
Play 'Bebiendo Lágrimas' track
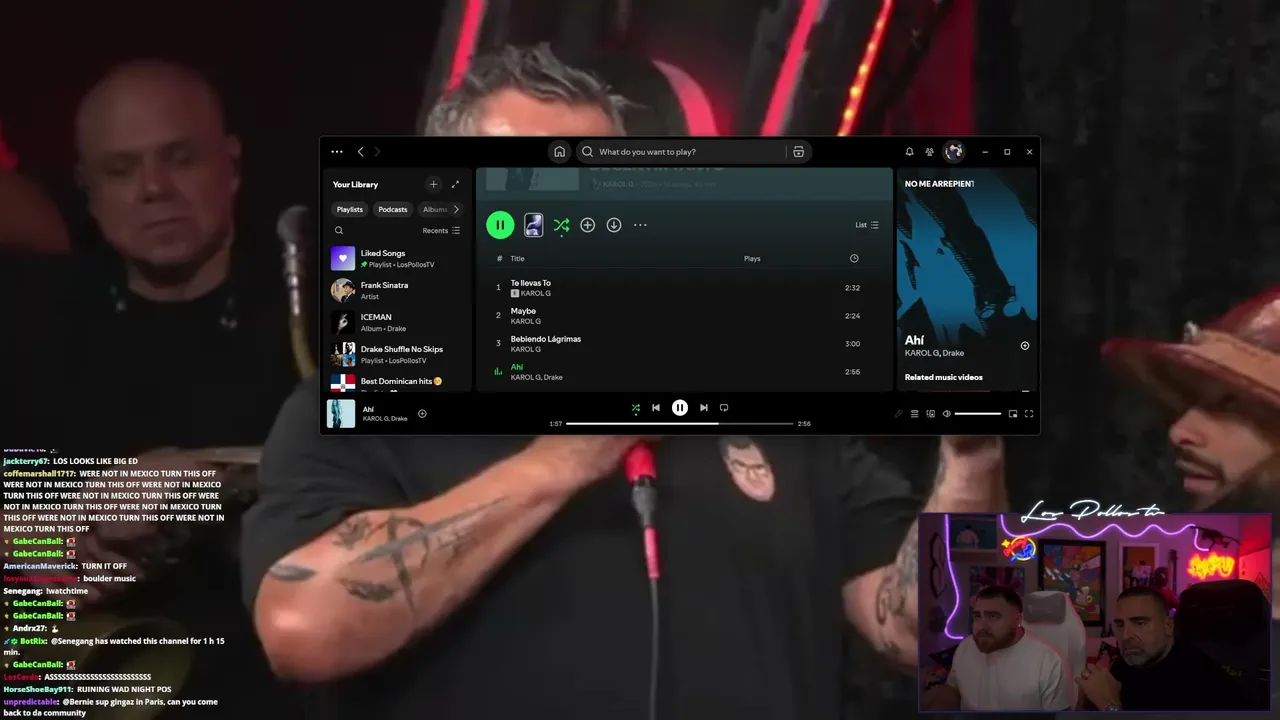pyautogui.click(x=684, y=344)
